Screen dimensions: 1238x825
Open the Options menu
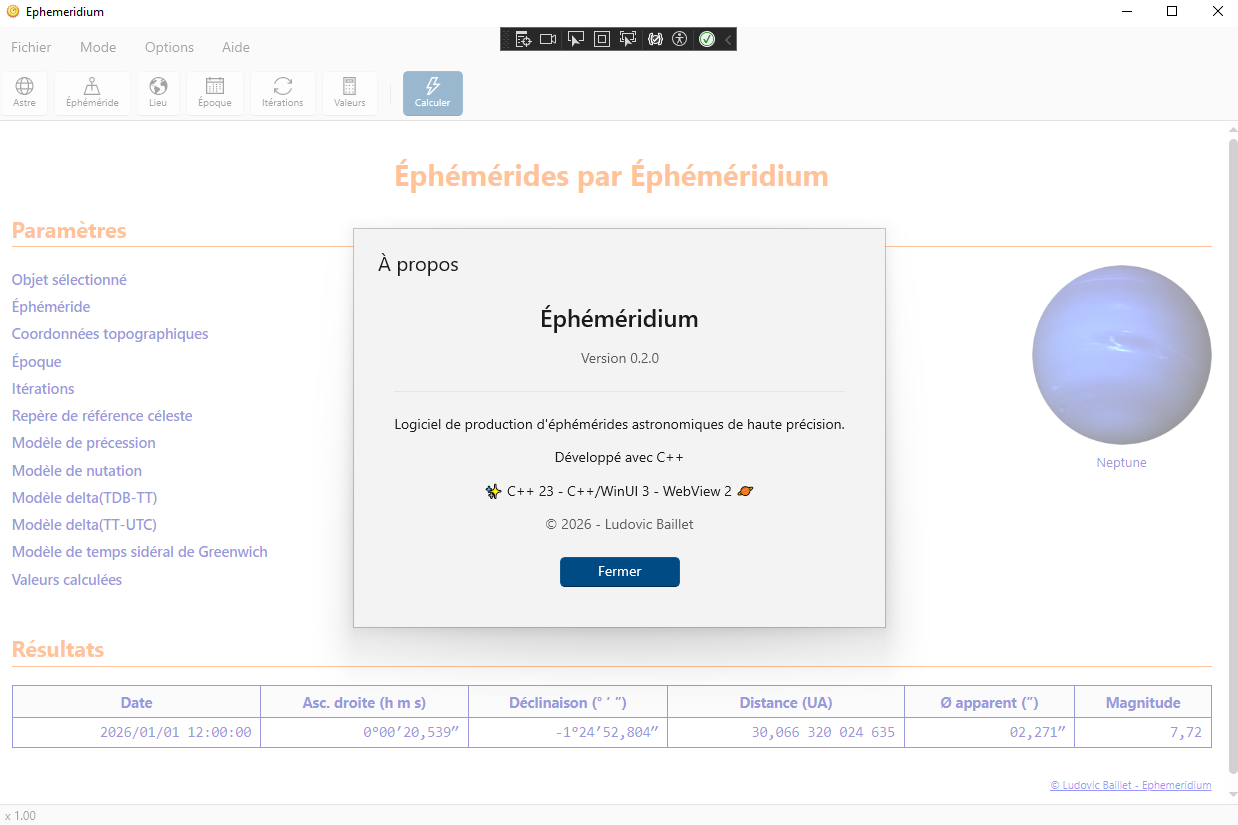[169, 47]
